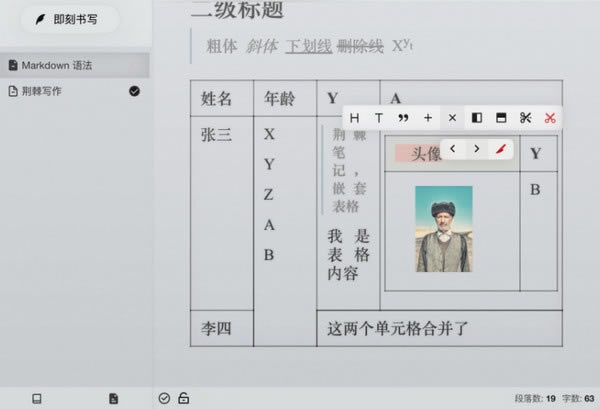Click the H header icon in table toolbar
This screenshot has width=600, height=409.
point(354,118)
